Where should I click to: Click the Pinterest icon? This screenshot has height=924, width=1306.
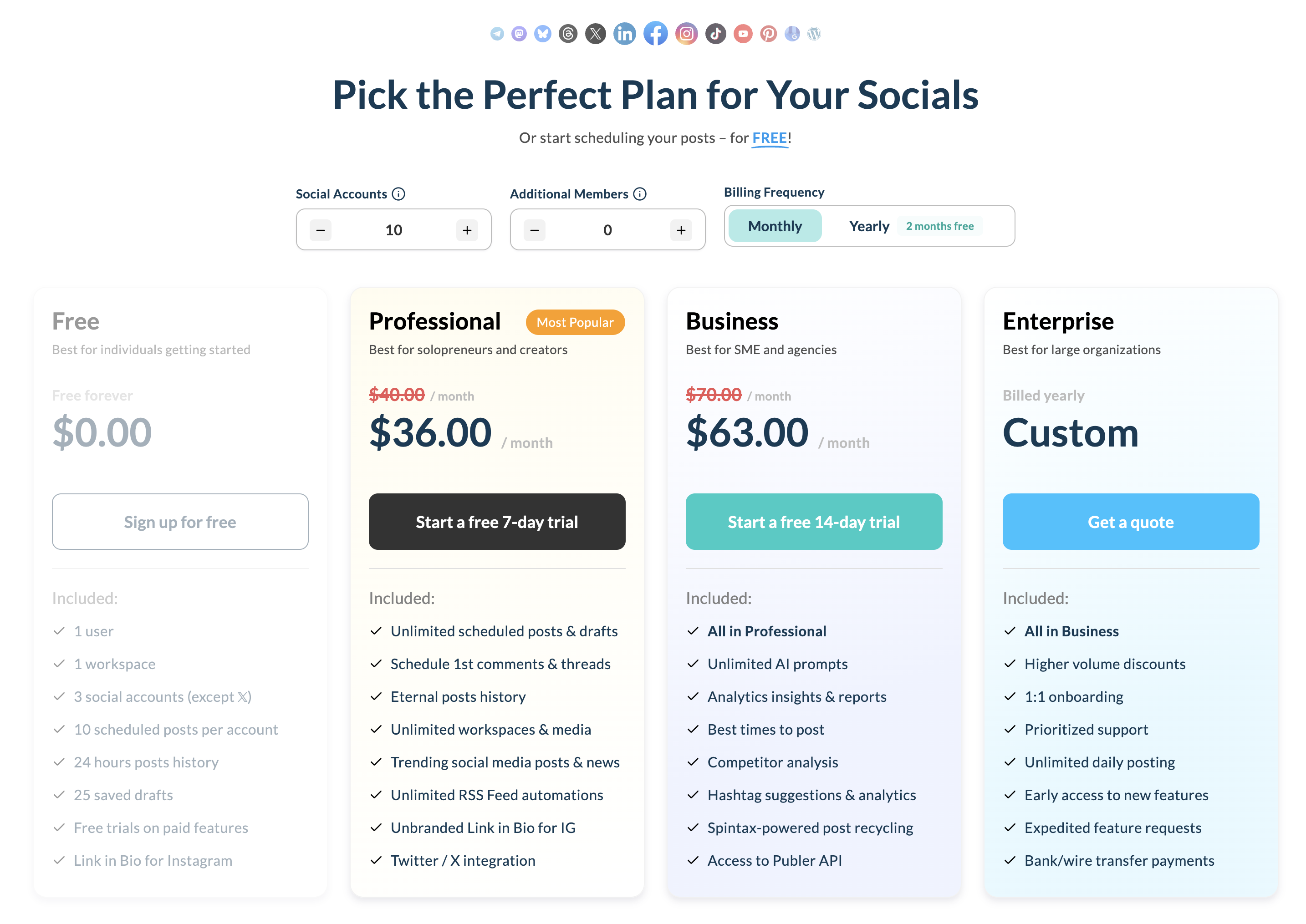[x=769, y=34]
